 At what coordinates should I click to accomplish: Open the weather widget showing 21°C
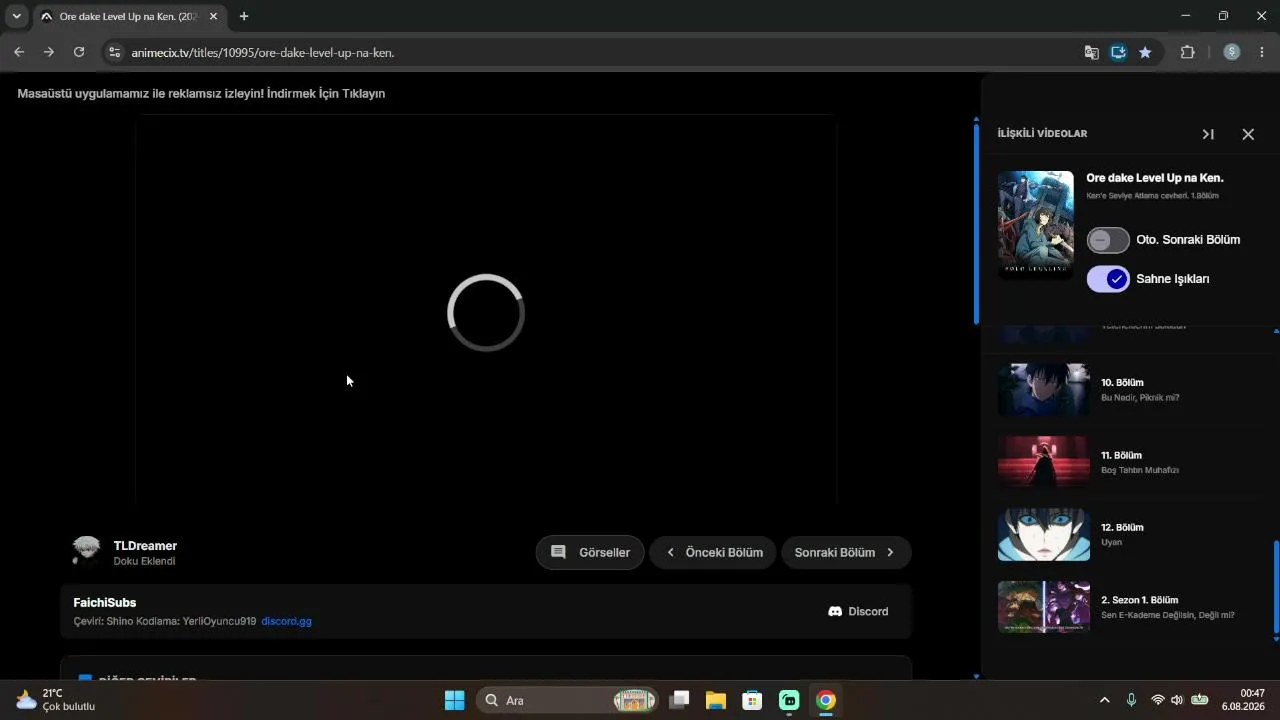[x=56, y=700]
